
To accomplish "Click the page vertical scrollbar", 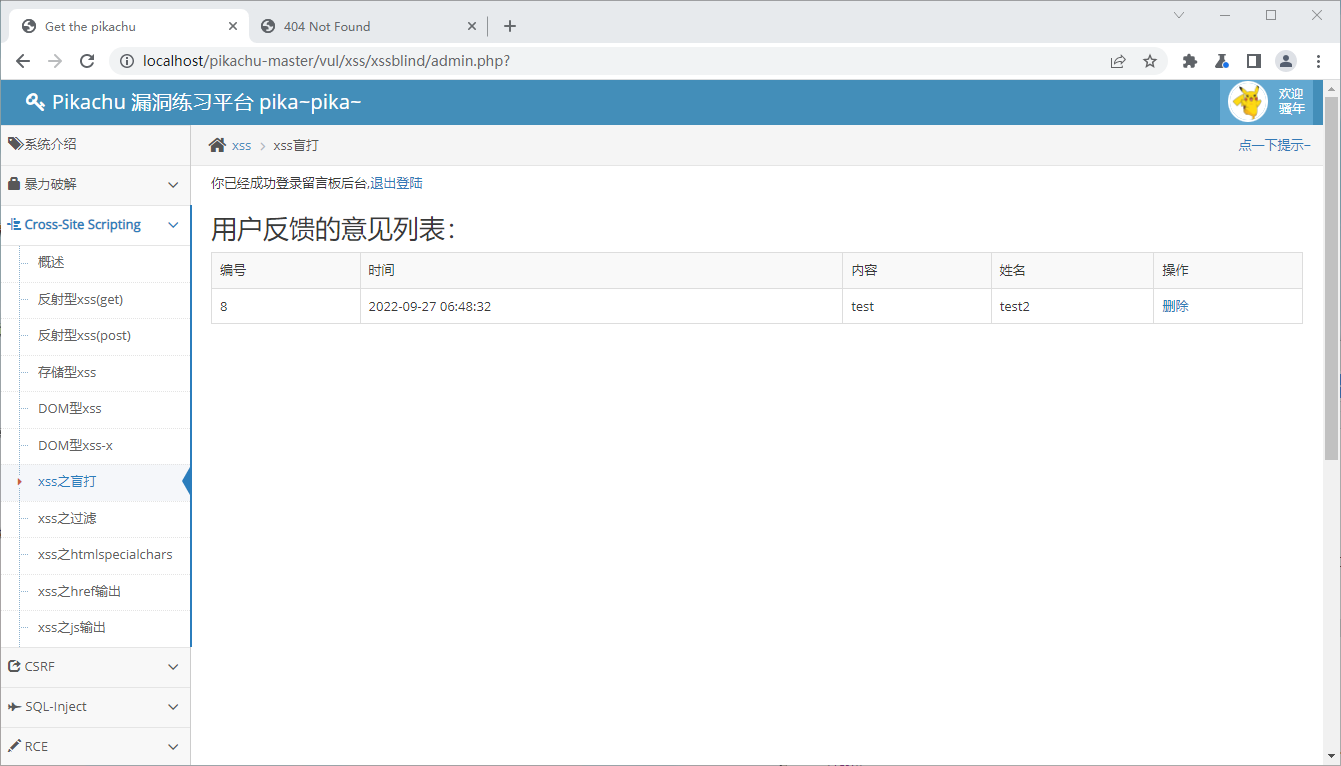I will tap(1331, 300).
